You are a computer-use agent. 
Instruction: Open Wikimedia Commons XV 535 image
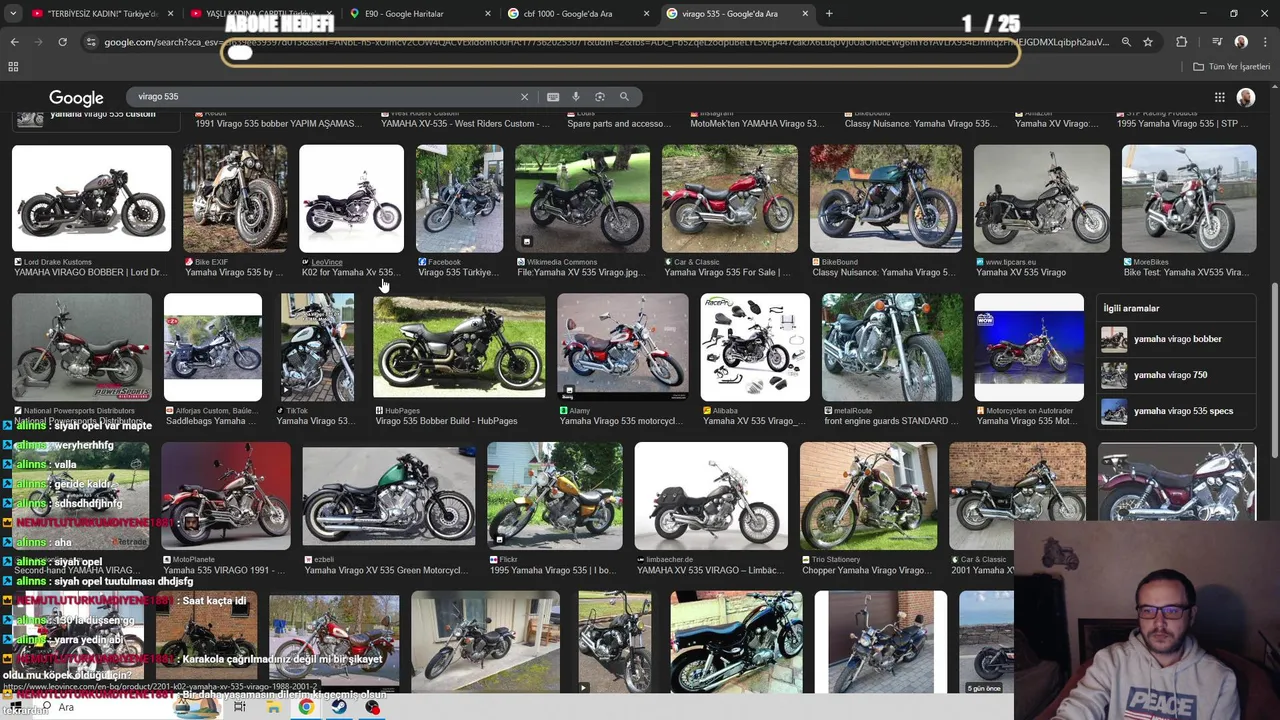pos(582,198)
